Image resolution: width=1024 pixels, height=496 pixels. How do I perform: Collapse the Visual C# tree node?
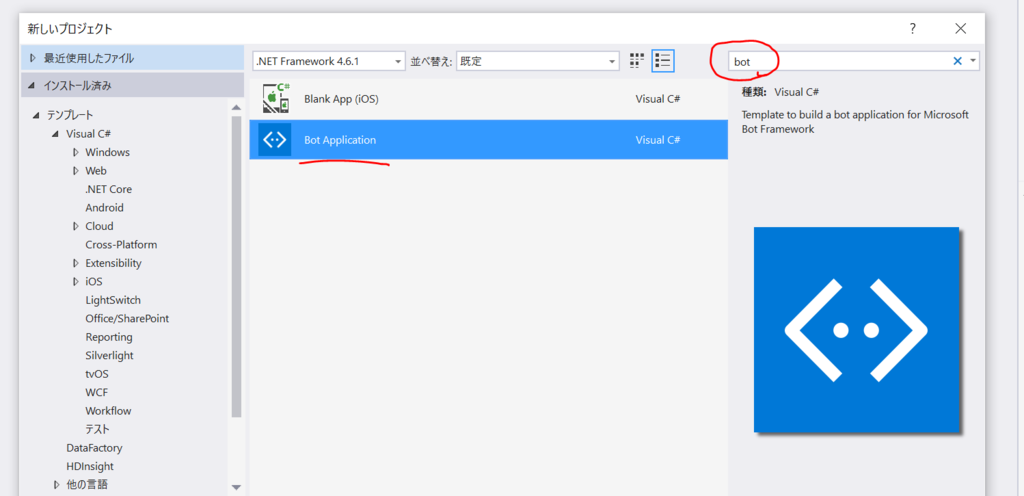coord(56,134)
